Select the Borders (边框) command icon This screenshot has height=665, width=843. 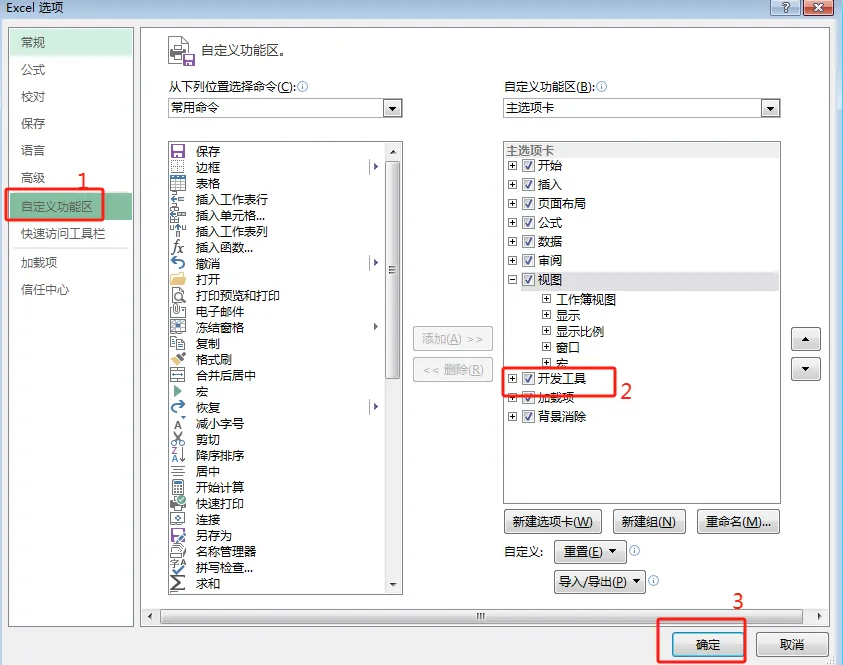point(178,167)
